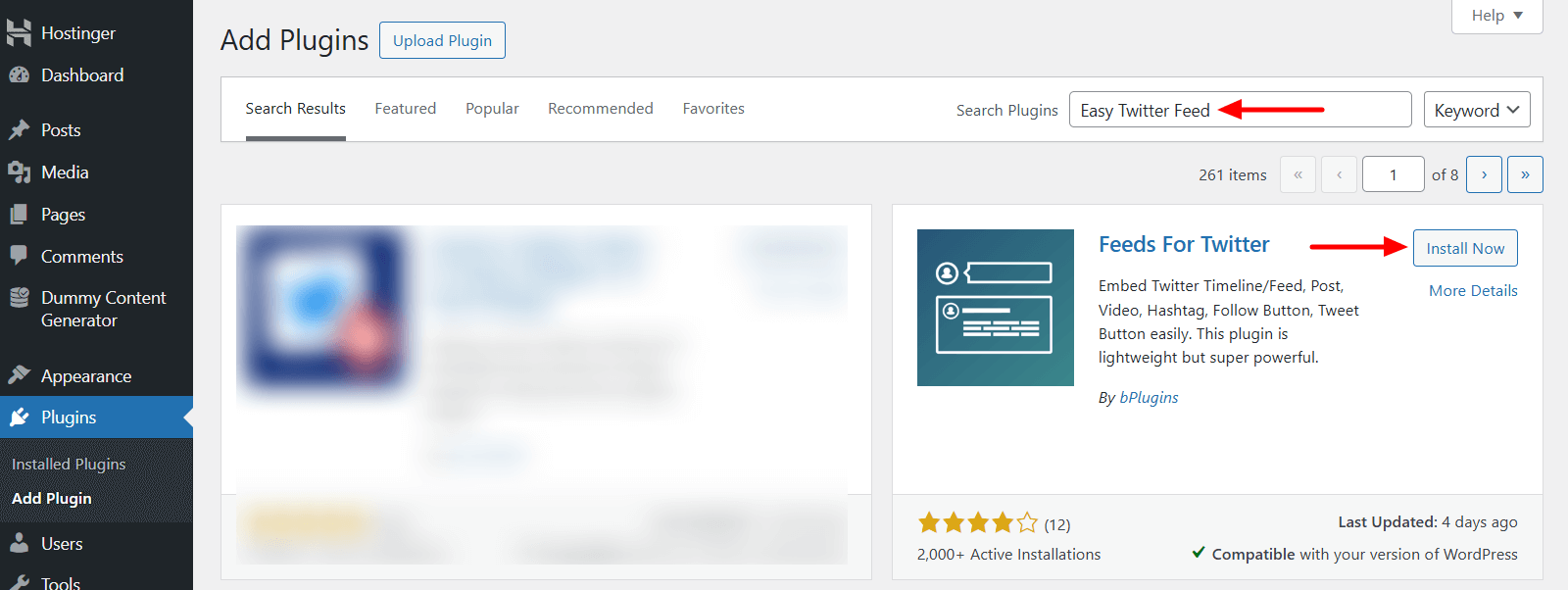
Task: Click the Dashboard gauge icon
Action: pos(19,75)
